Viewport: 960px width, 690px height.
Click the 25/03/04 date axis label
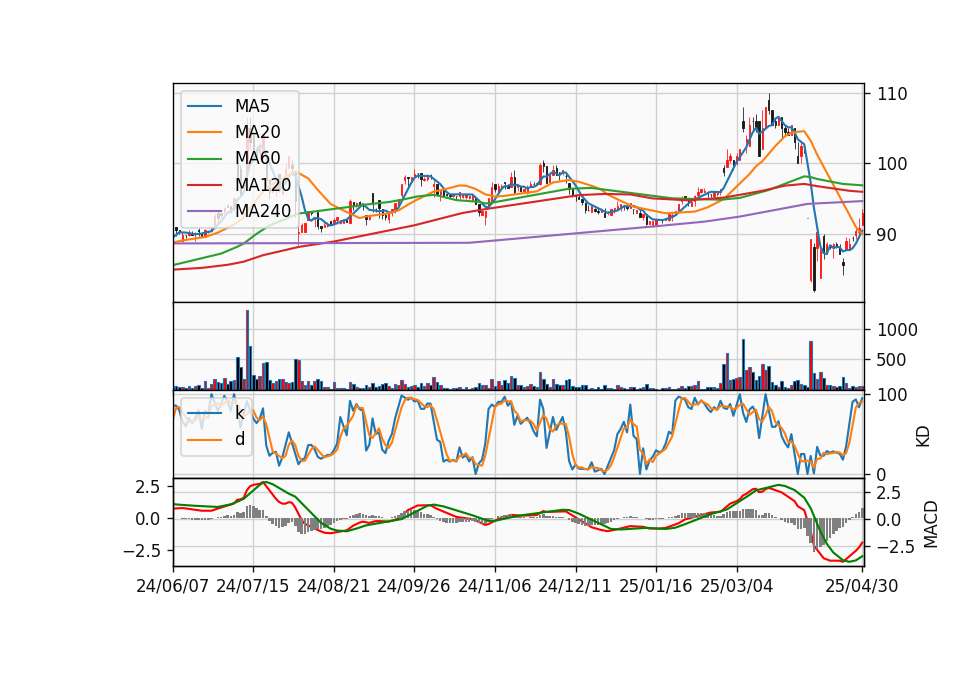737,586
